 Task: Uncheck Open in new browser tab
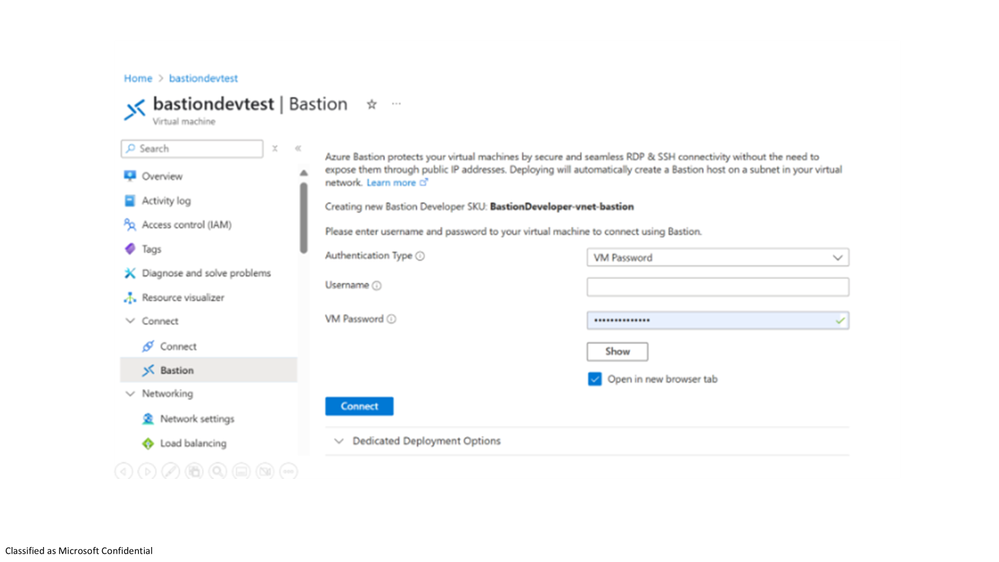click(x=594, y=379)
